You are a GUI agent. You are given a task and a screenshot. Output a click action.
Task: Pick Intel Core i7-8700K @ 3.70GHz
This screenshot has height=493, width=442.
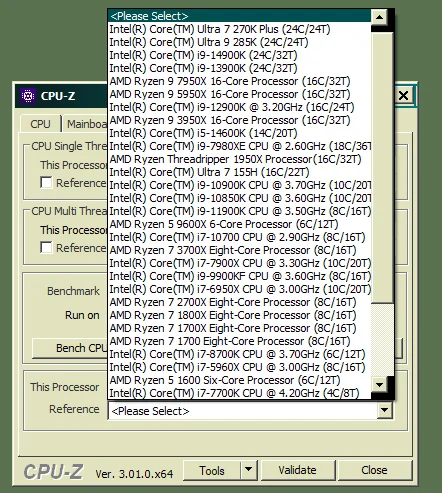coord(239,354)
